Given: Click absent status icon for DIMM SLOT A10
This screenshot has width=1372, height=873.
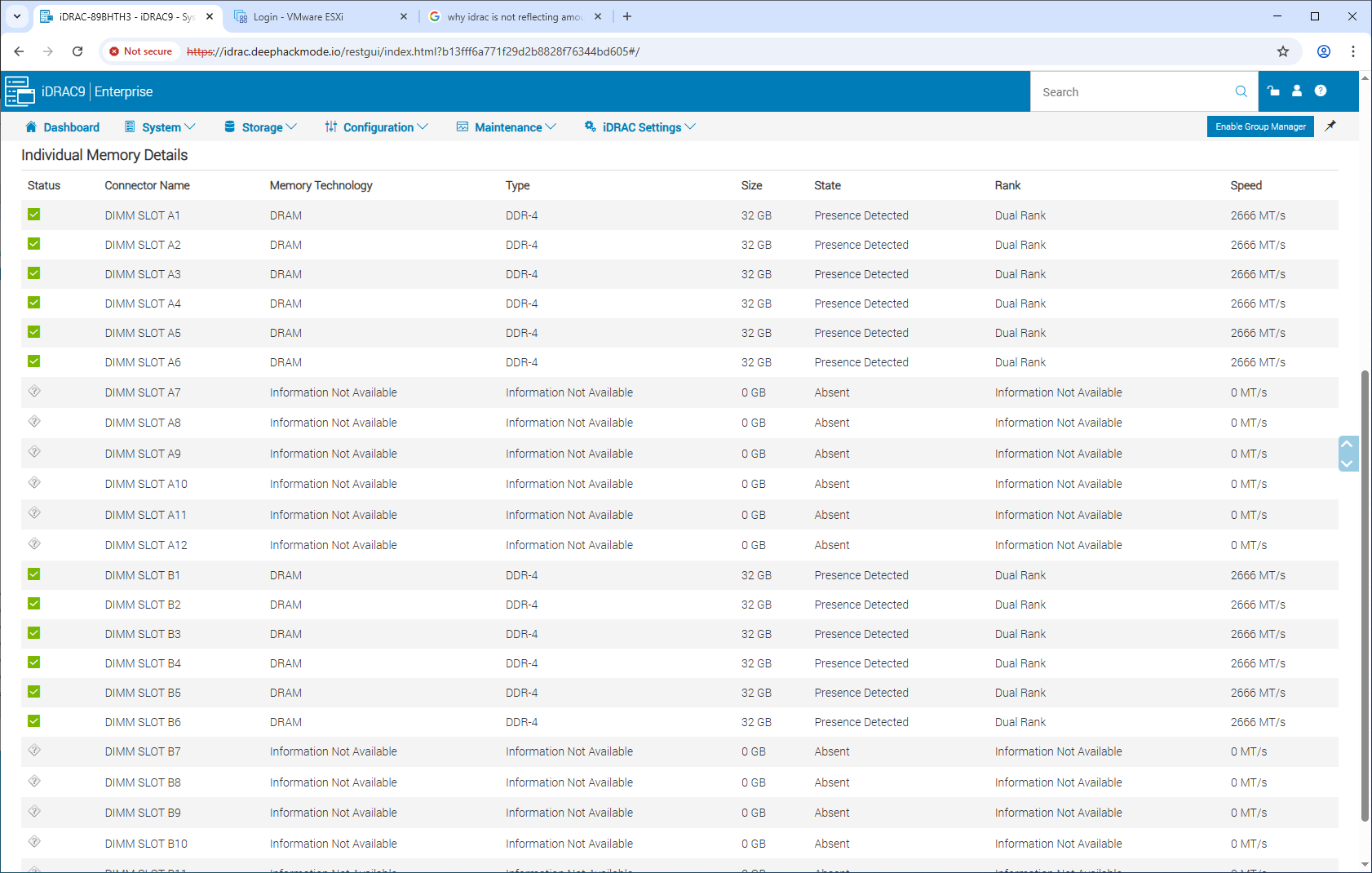Looking at the screenshot, I should click(34, 483).
